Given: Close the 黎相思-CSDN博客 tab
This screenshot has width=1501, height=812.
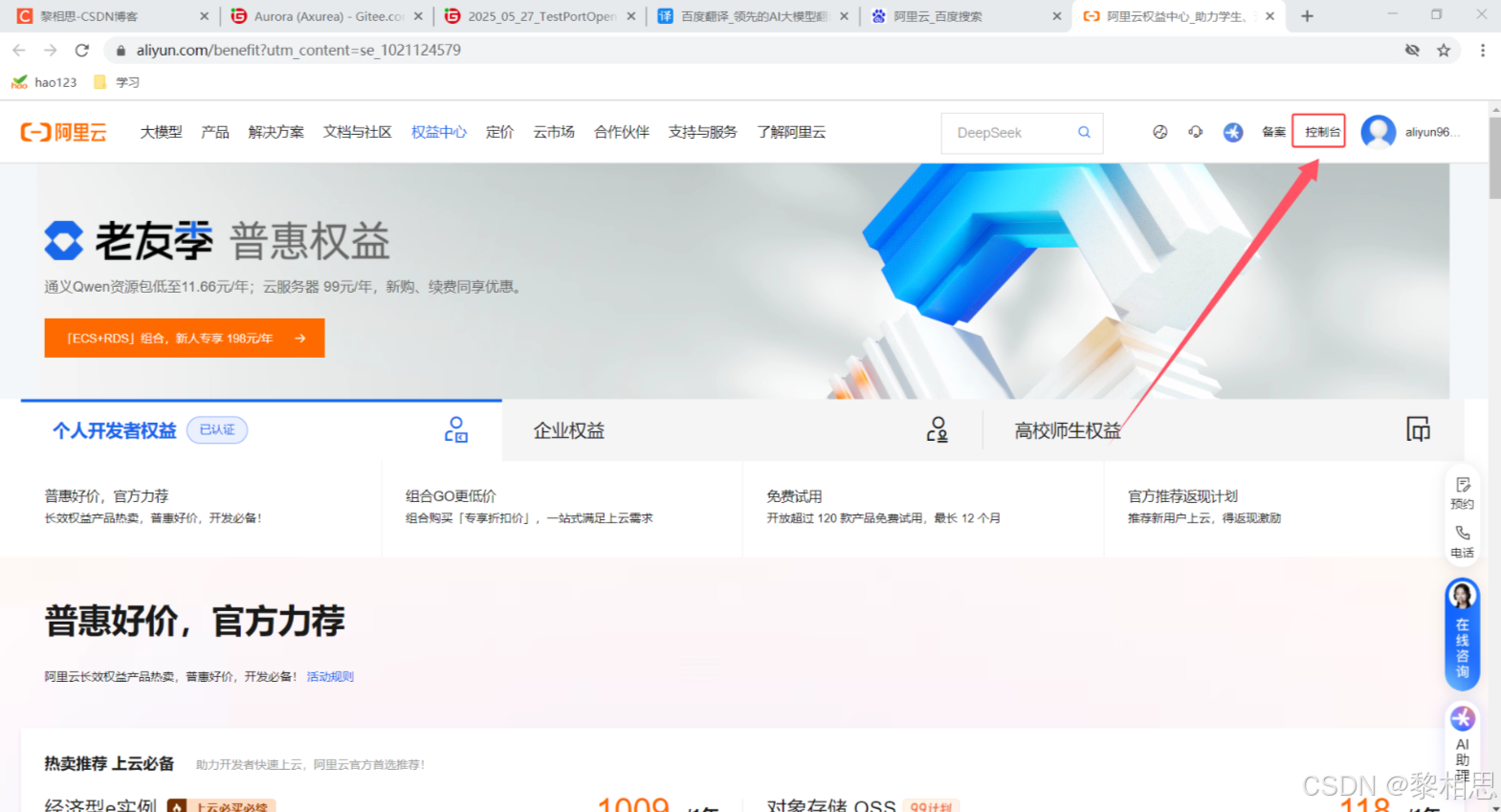Looking at the screenshot, I should pos(204,16).
